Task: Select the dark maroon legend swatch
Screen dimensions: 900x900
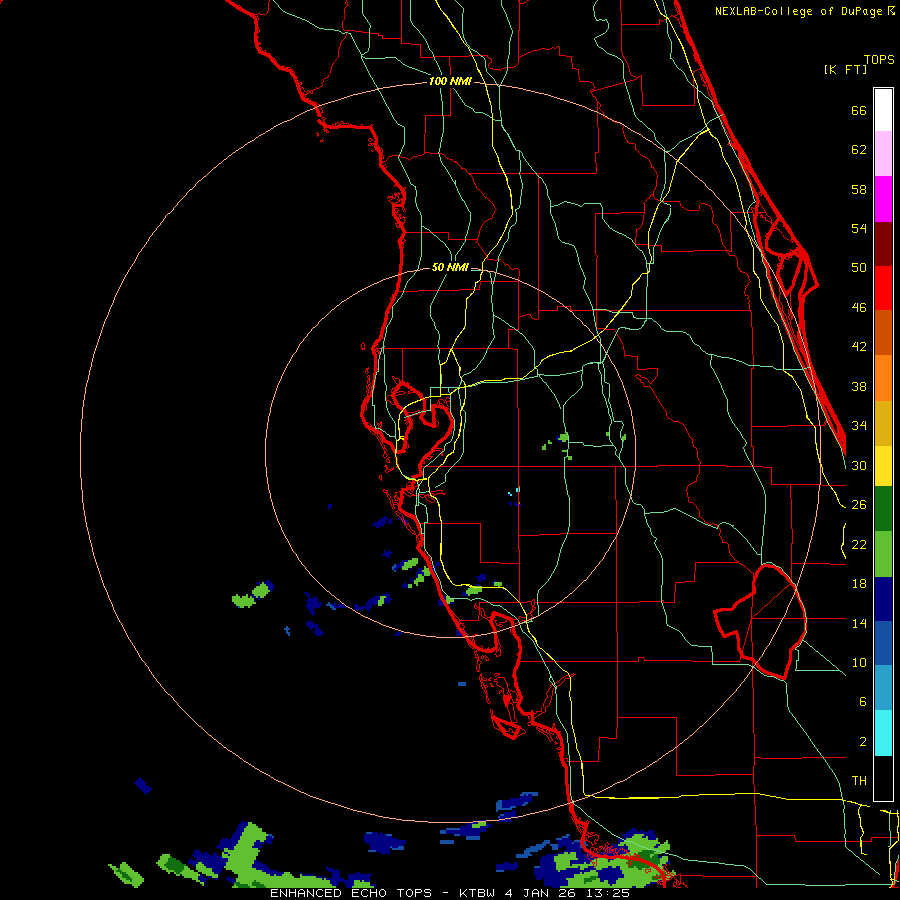Action: pos(883,243)
